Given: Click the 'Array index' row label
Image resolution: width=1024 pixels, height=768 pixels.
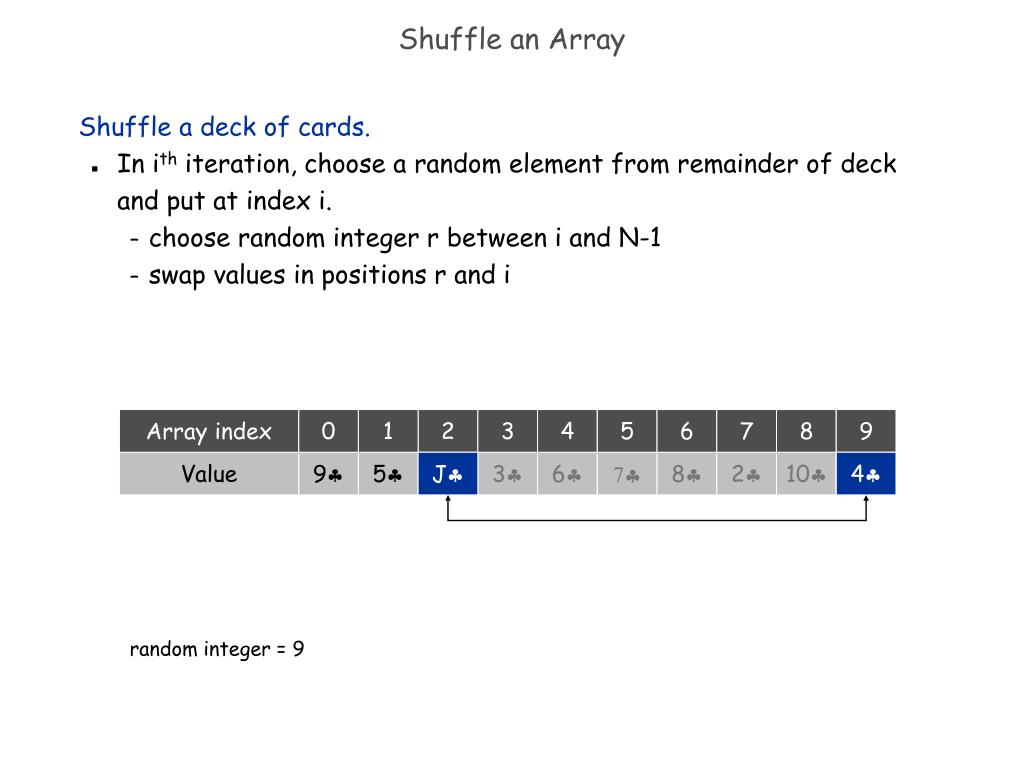Looking at the screenshot, I should click(x=209, y=431).
